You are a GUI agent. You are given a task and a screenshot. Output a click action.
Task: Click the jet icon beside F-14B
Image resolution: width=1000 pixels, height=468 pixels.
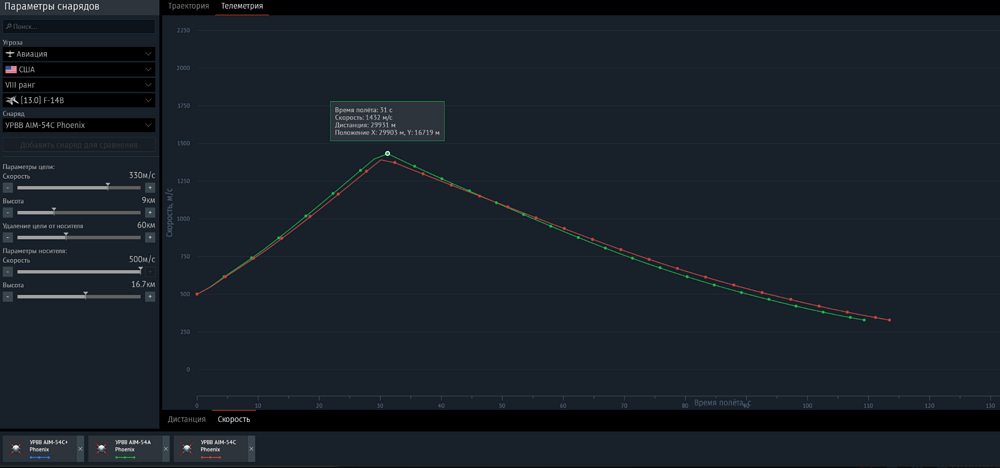point(11,100)
